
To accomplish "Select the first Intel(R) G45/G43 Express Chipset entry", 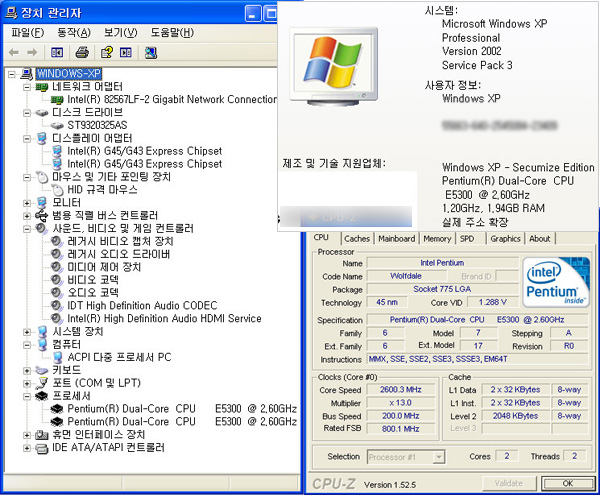I will (144, 151).
